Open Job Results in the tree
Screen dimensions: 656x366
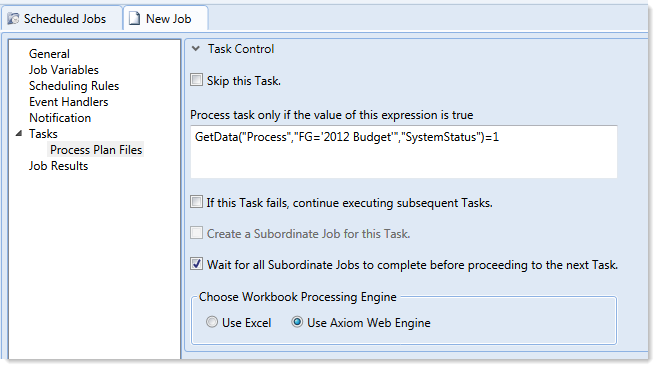(59, 166)
